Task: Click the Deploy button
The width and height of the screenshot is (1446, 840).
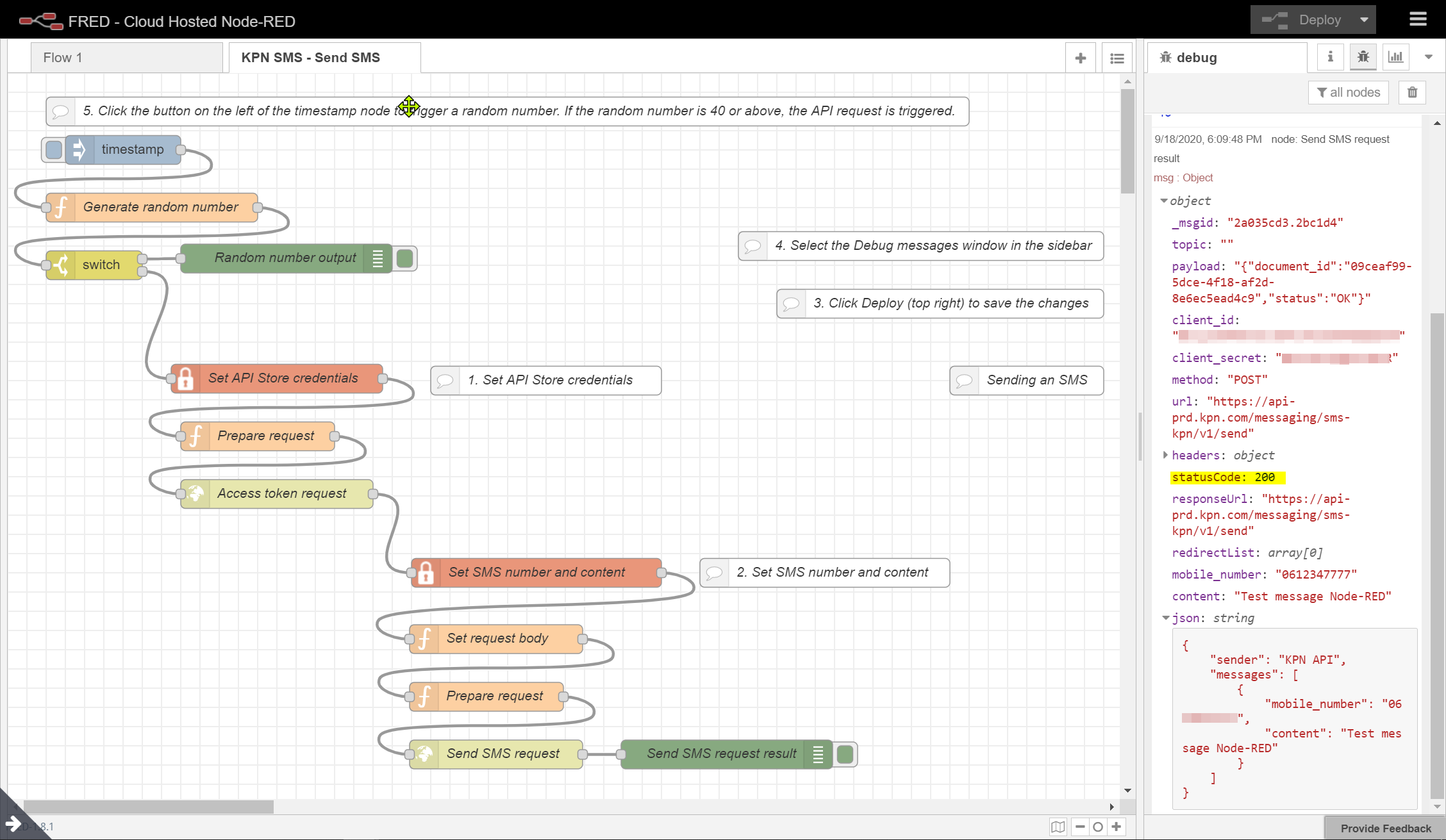Action: [1301, 20]
